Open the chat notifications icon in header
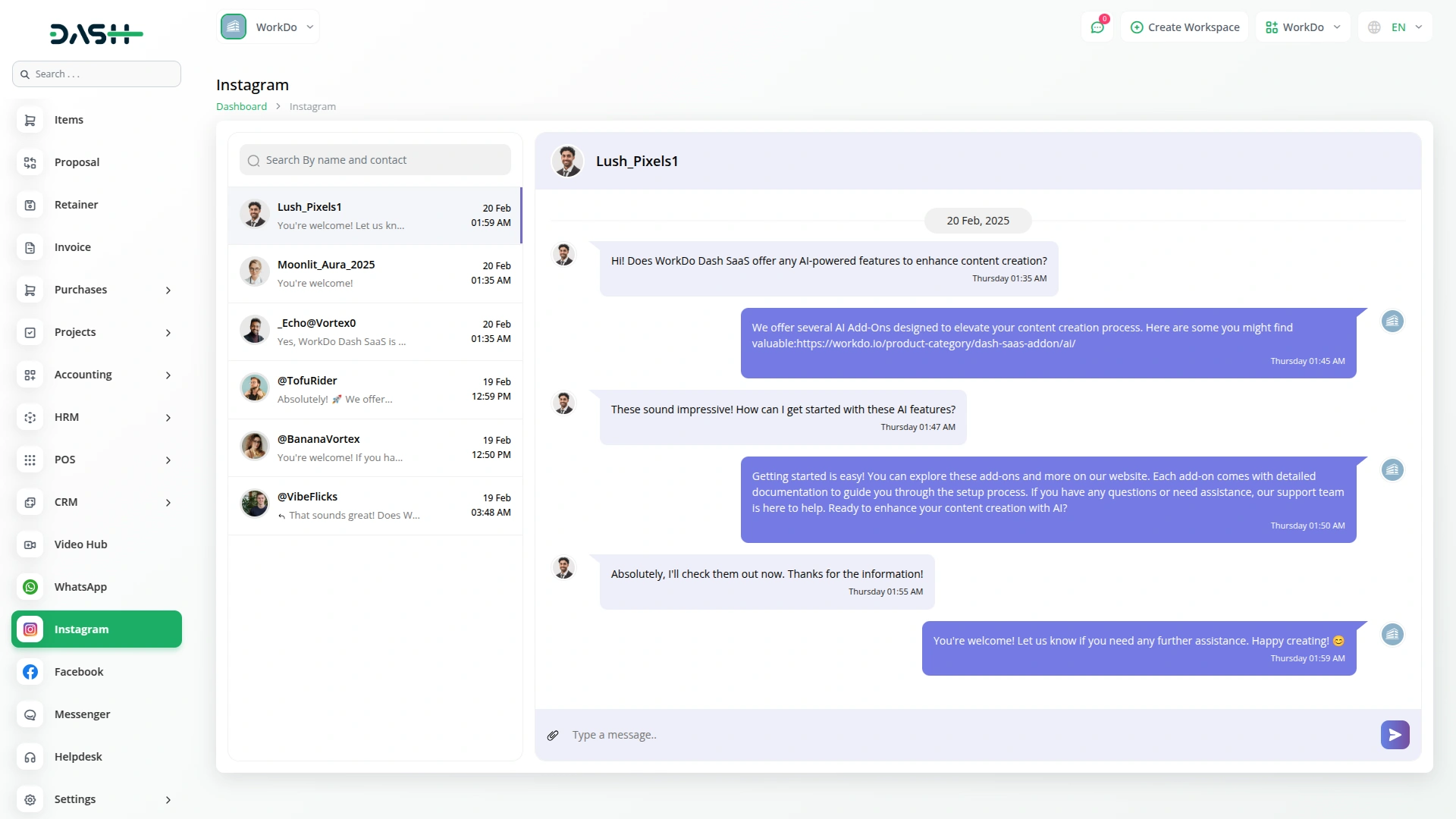1456x819 pixels. [x=1097, y=27]
